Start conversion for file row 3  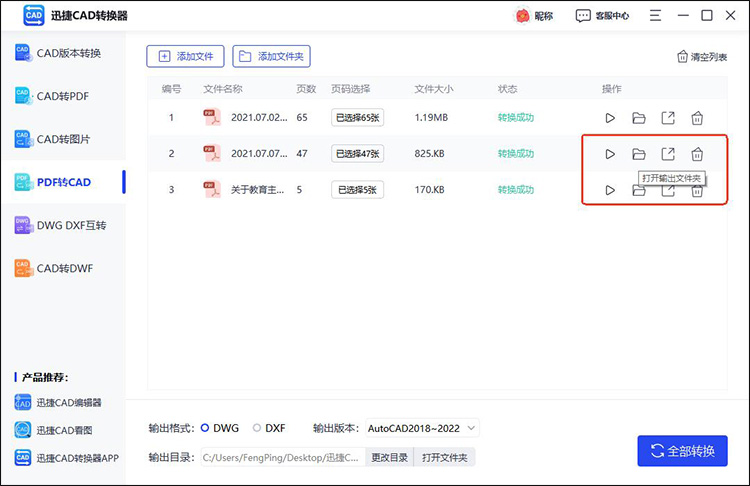[x=610, y=190]
